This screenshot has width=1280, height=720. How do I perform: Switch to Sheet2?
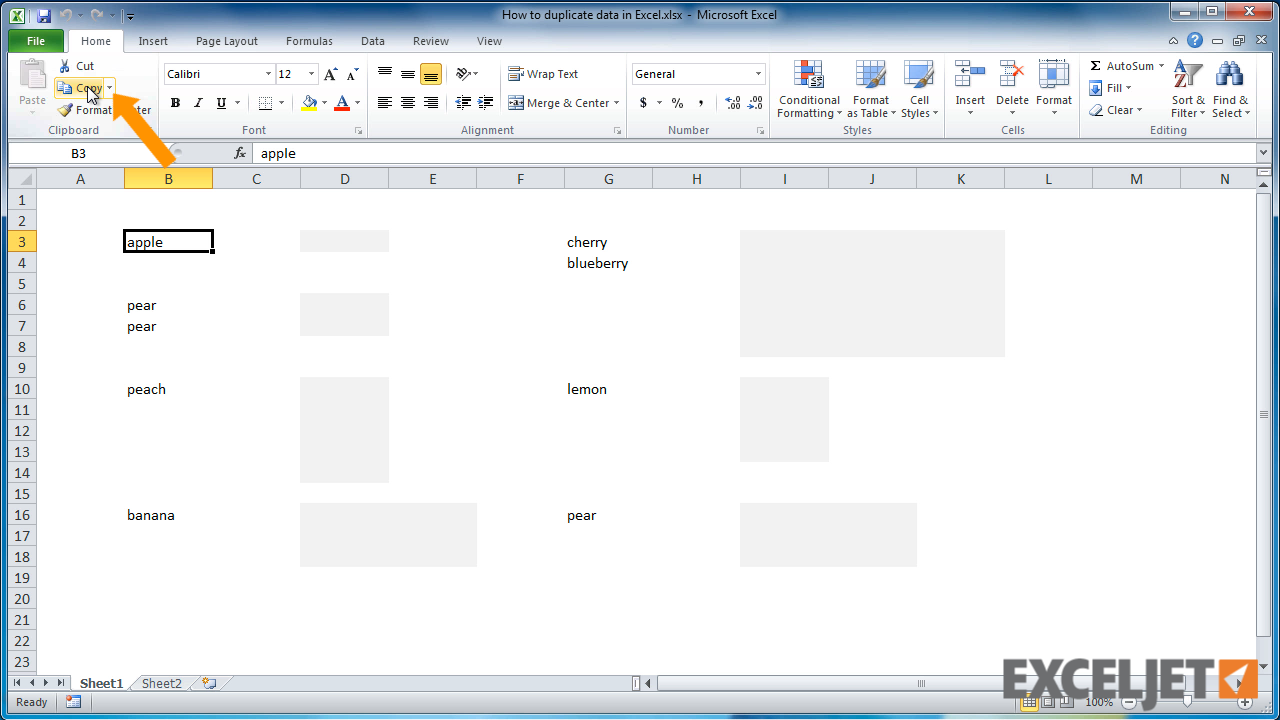click(x=160, y=683)
